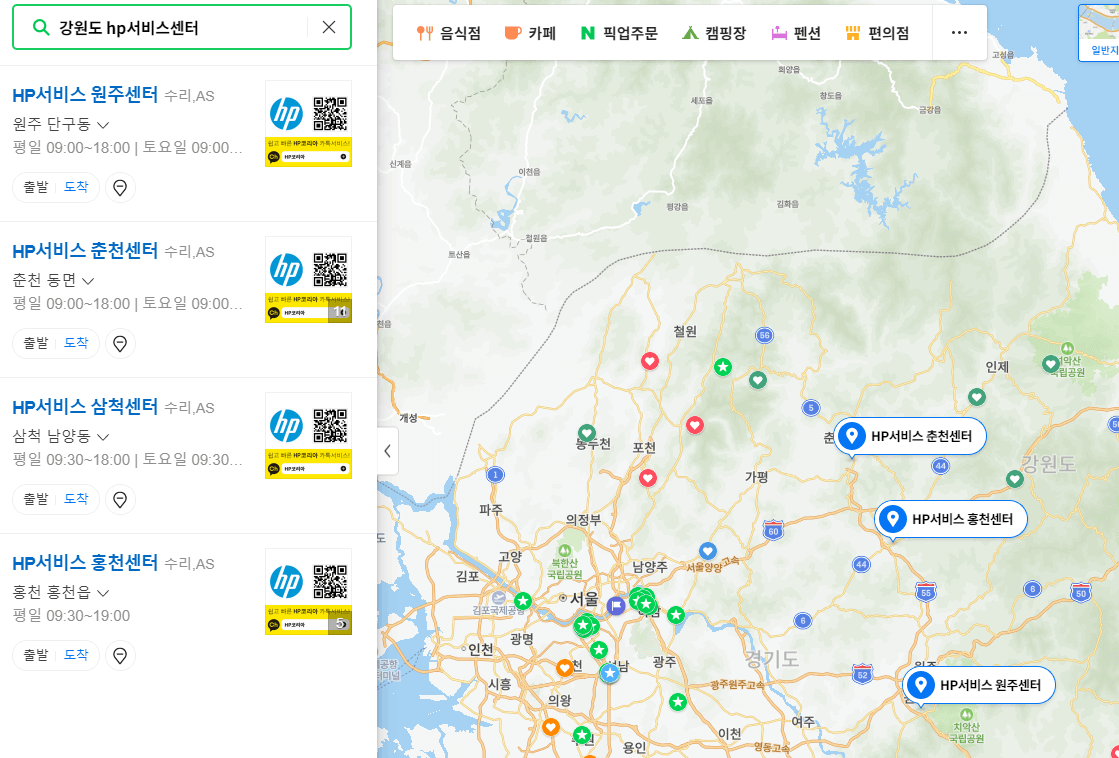This screenshot has width=1119, height=758.
Task: Set 춘천센터 as departure with 출발
Action: [36, 343]
